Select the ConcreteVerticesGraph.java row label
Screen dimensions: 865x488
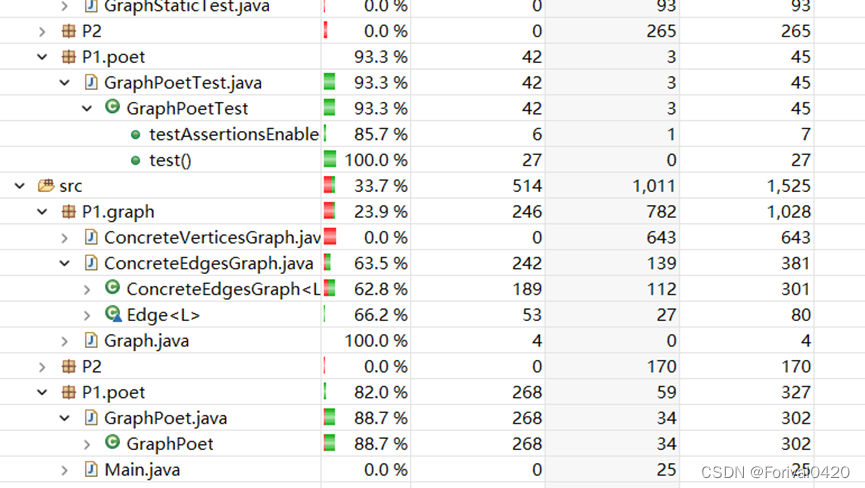(x=212, y=238)
